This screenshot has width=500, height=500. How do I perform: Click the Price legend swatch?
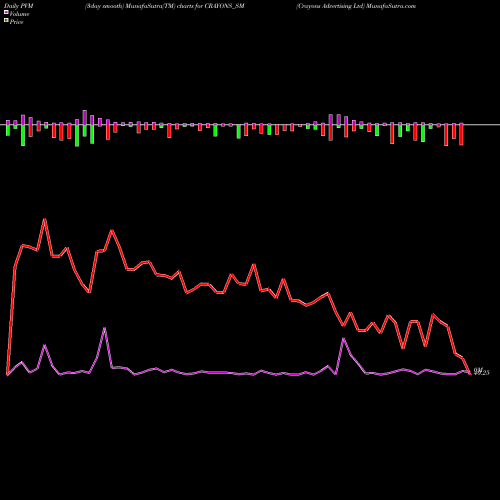[6, 21]
